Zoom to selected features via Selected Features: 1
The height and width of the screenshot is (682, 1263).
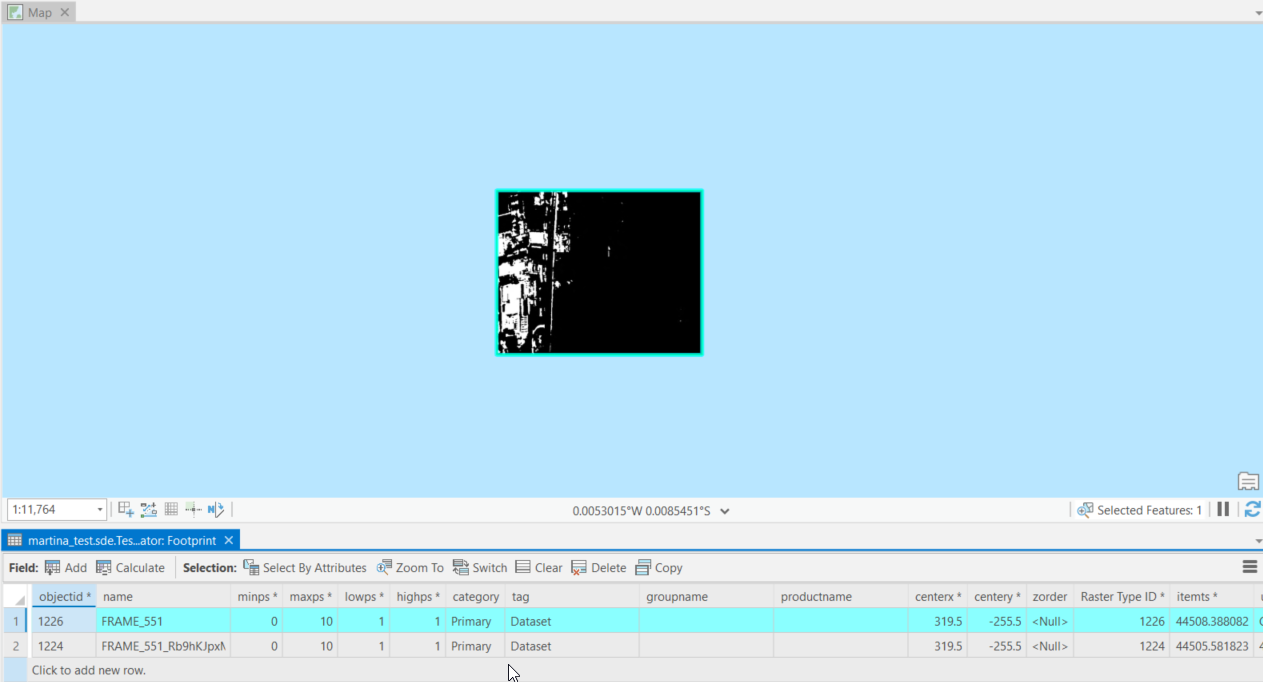pyautogui.click(x=1140, y=510)
